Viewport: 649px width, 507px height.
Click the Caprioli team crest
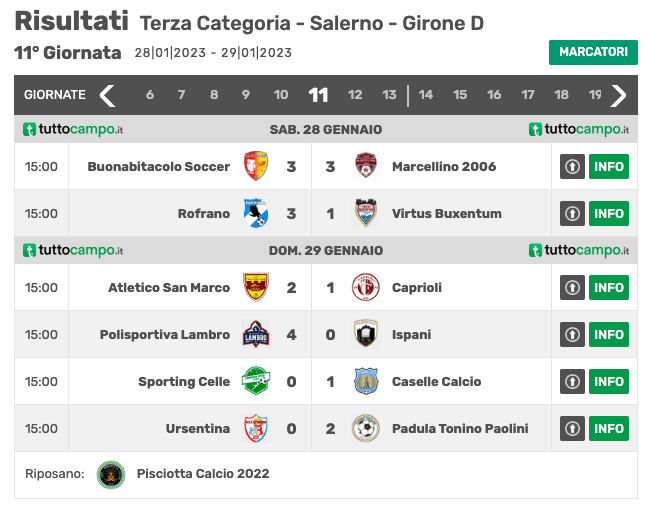(366, 287)
